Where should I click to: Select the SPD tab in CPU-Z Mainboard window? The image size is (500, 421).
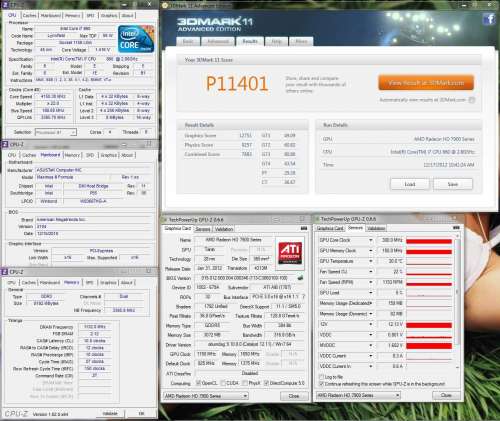click(x=90, y=155)
